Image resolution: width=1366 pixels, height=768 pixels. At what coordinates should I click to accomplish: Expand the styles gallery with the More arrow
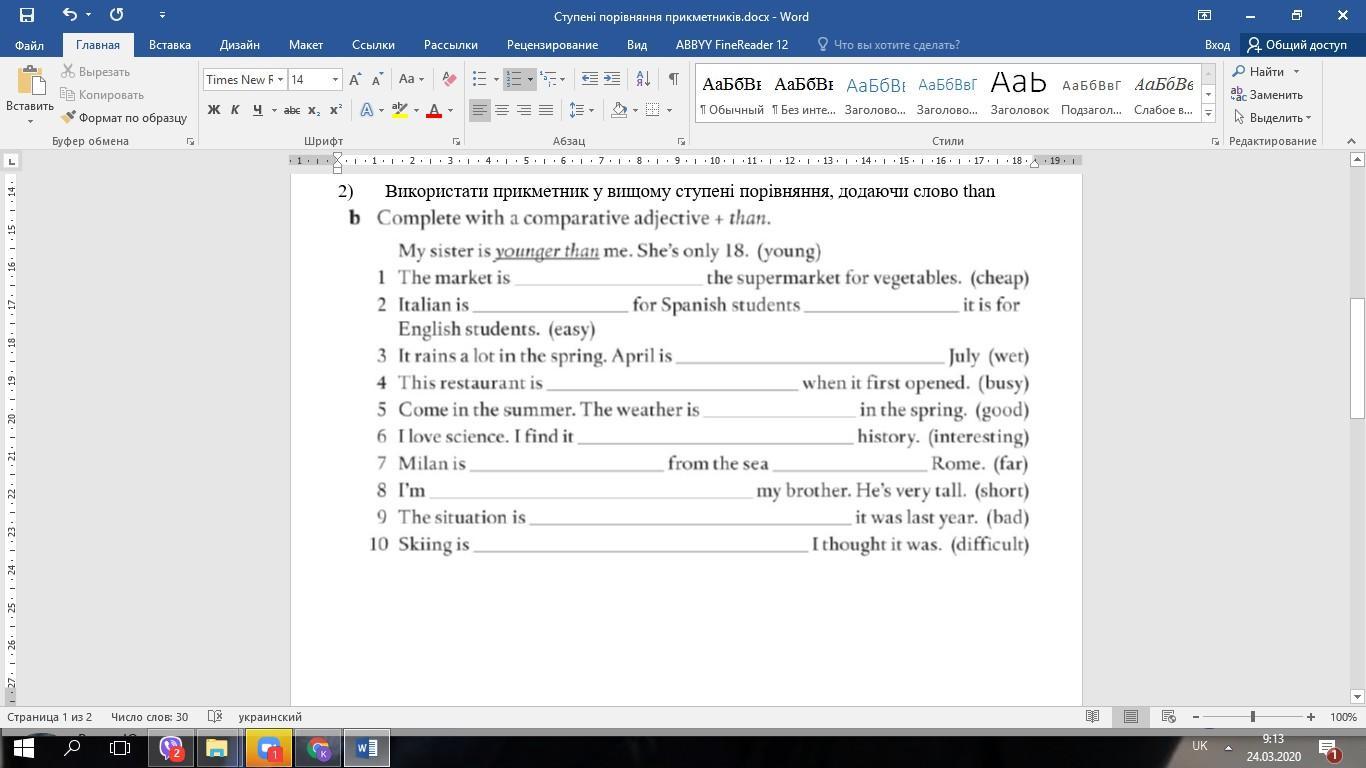(1208, 114)
